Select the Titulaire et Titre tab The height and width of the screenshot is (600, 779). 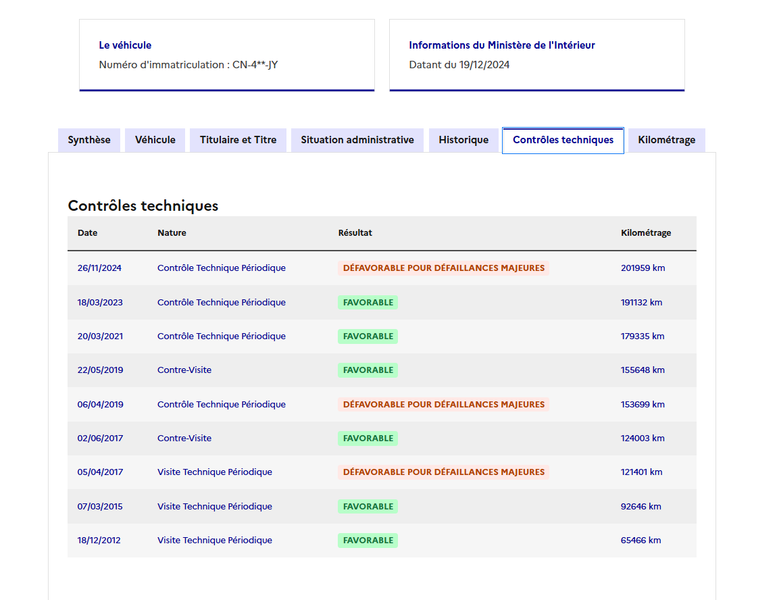[x=238, y=140]
